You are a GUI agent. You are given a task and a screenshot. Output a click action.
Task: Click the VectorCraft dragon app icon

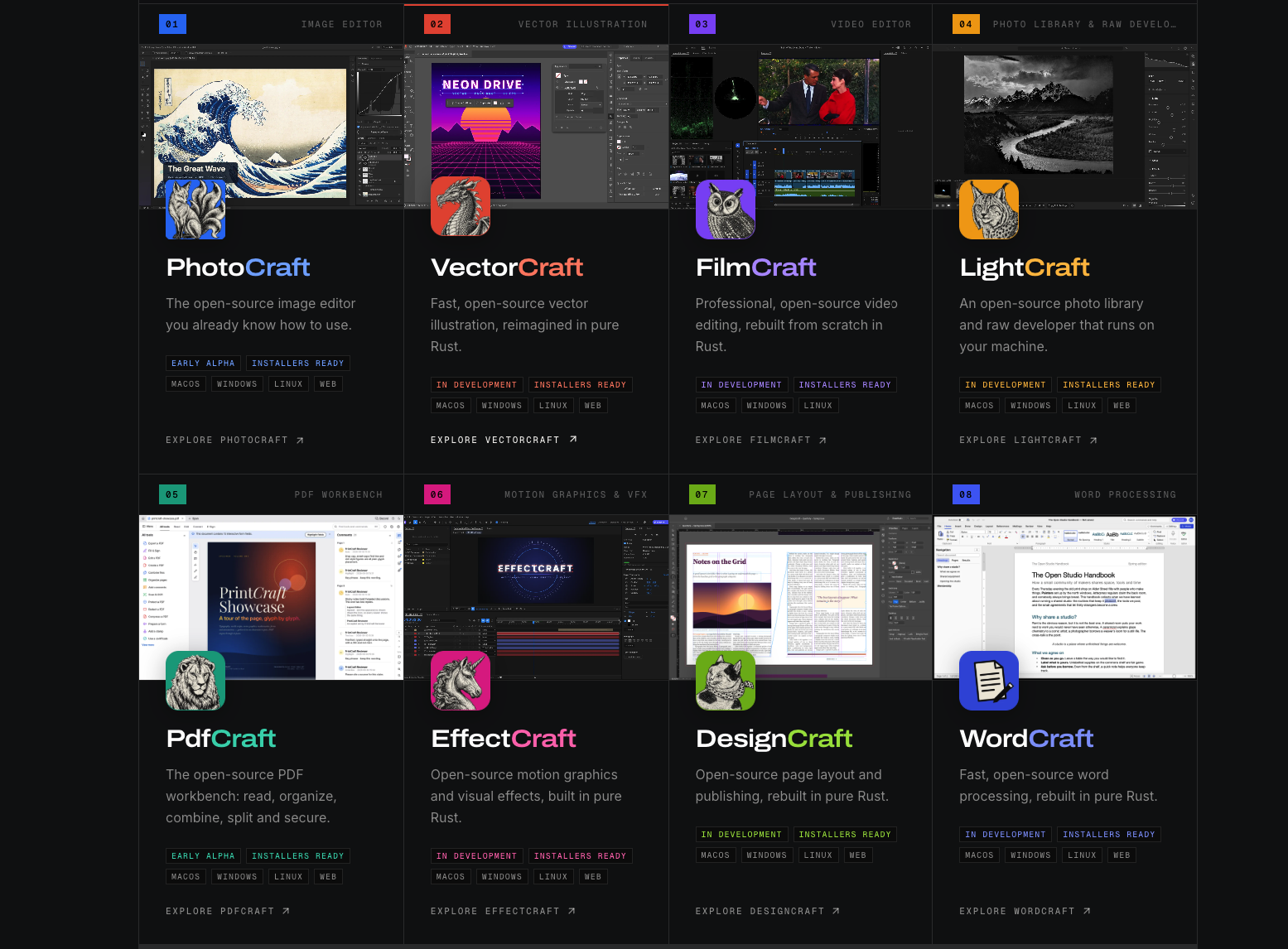(461, 206)
